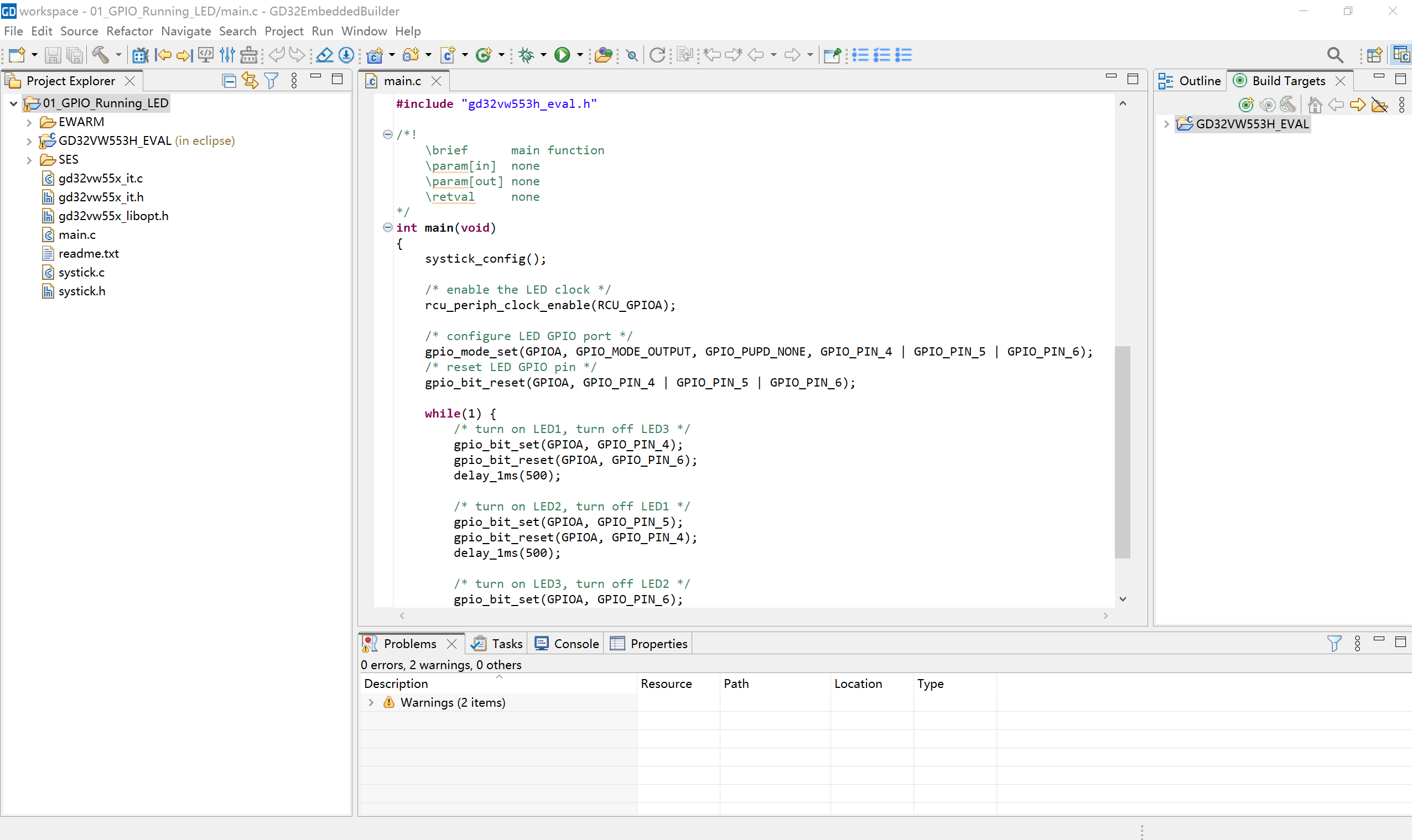Image resolution: width=1412 pixels, height=840 pixels.
Task: Click the Refresh circular arrow icon
Action: point(657,55)
